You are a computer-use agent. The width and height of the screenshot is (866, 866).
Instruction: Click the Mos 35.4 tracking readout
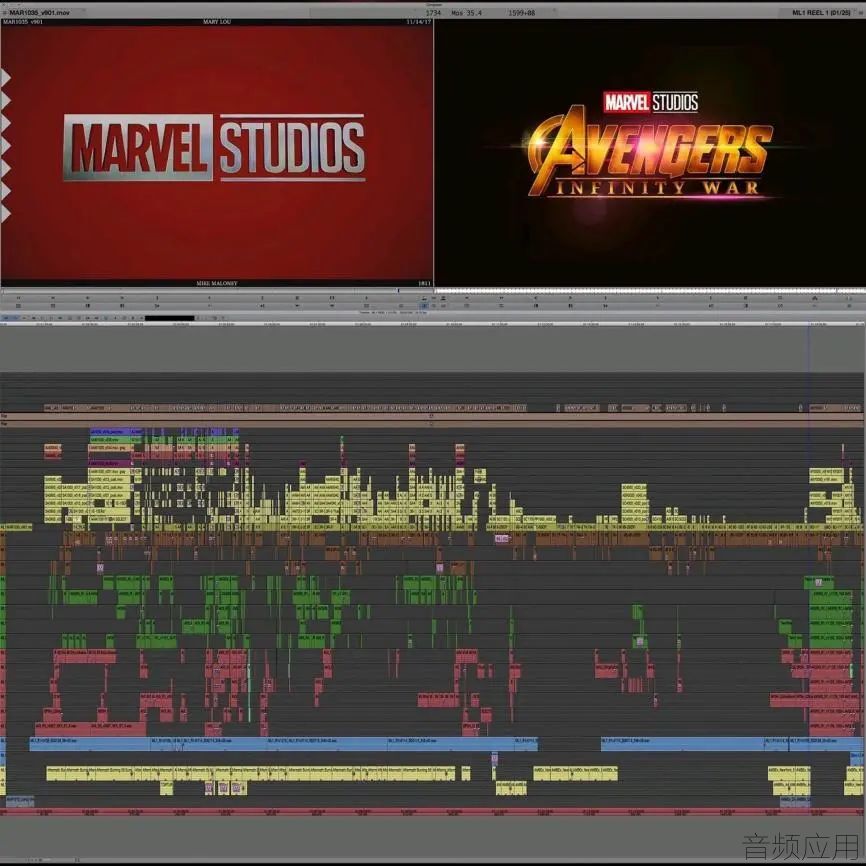point(466,12)
